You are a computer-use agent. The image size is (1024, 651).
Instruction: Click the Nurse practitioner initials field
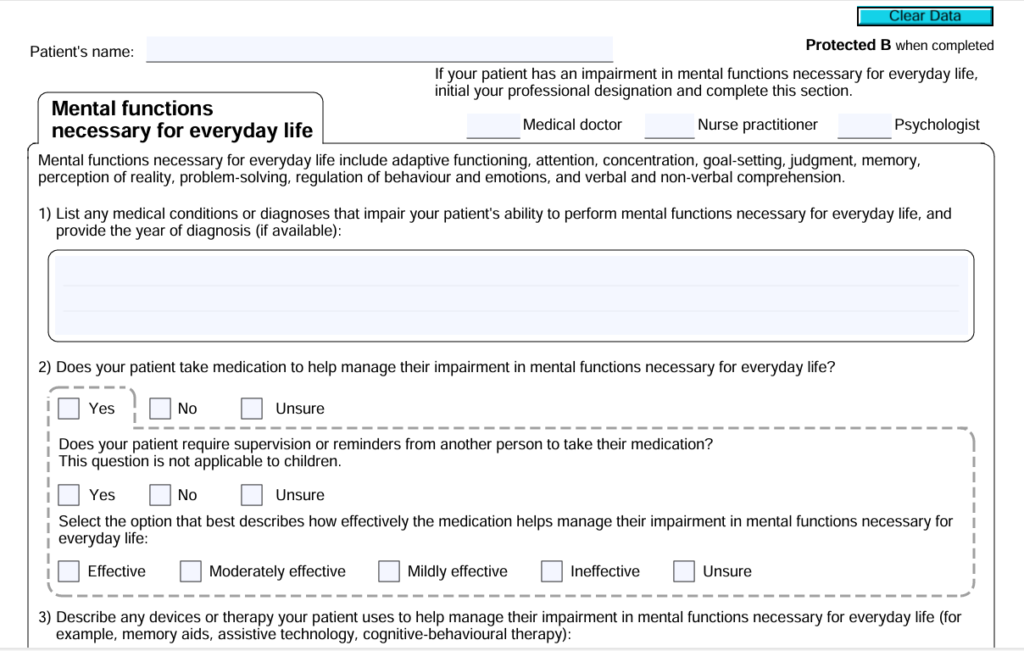tap(668, 124)
